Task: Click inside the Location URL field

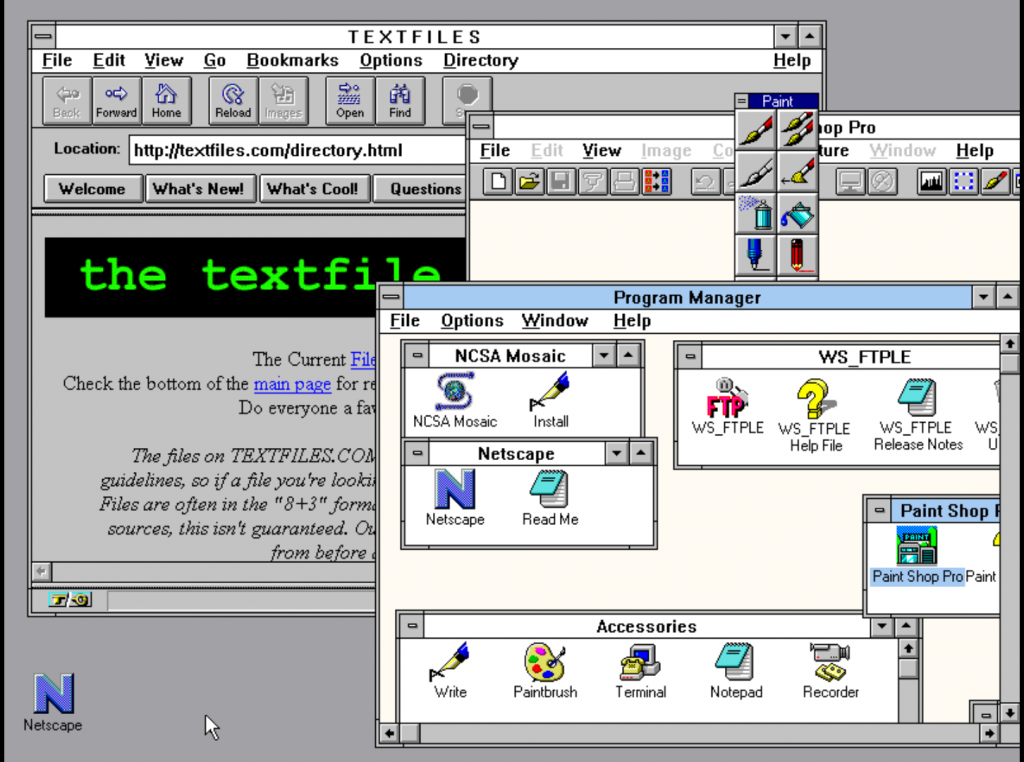Action: pyautogui.click(x=295, y=151)
